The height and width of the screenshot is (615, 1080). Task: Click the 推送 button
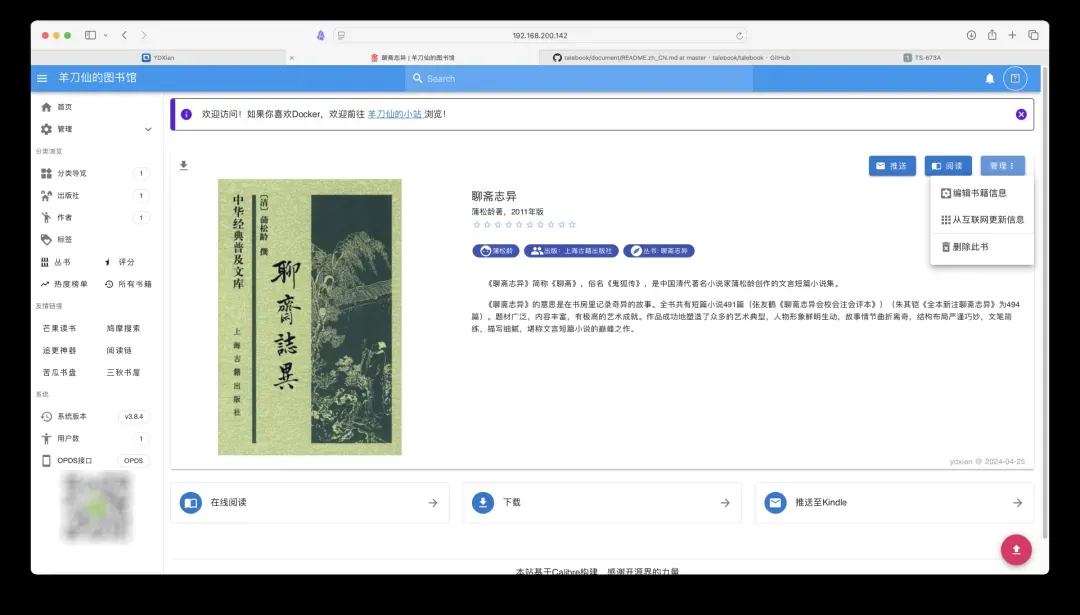point(892,166)
